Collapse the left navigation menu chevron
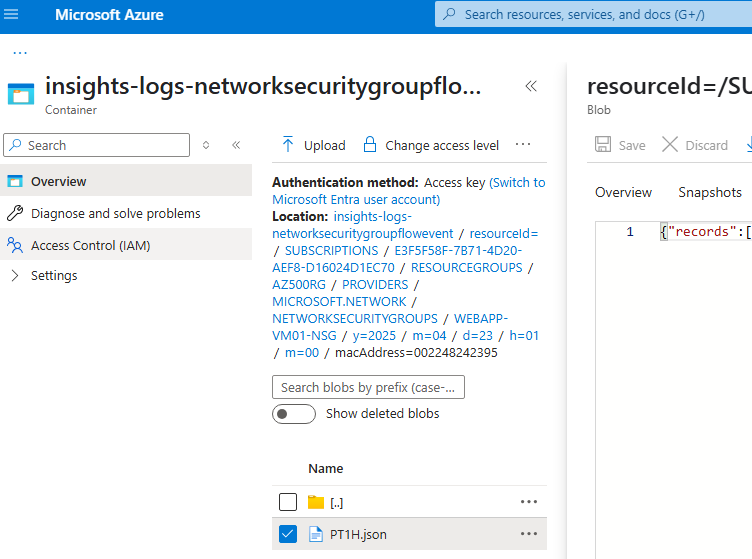 [x=236, y=145]
